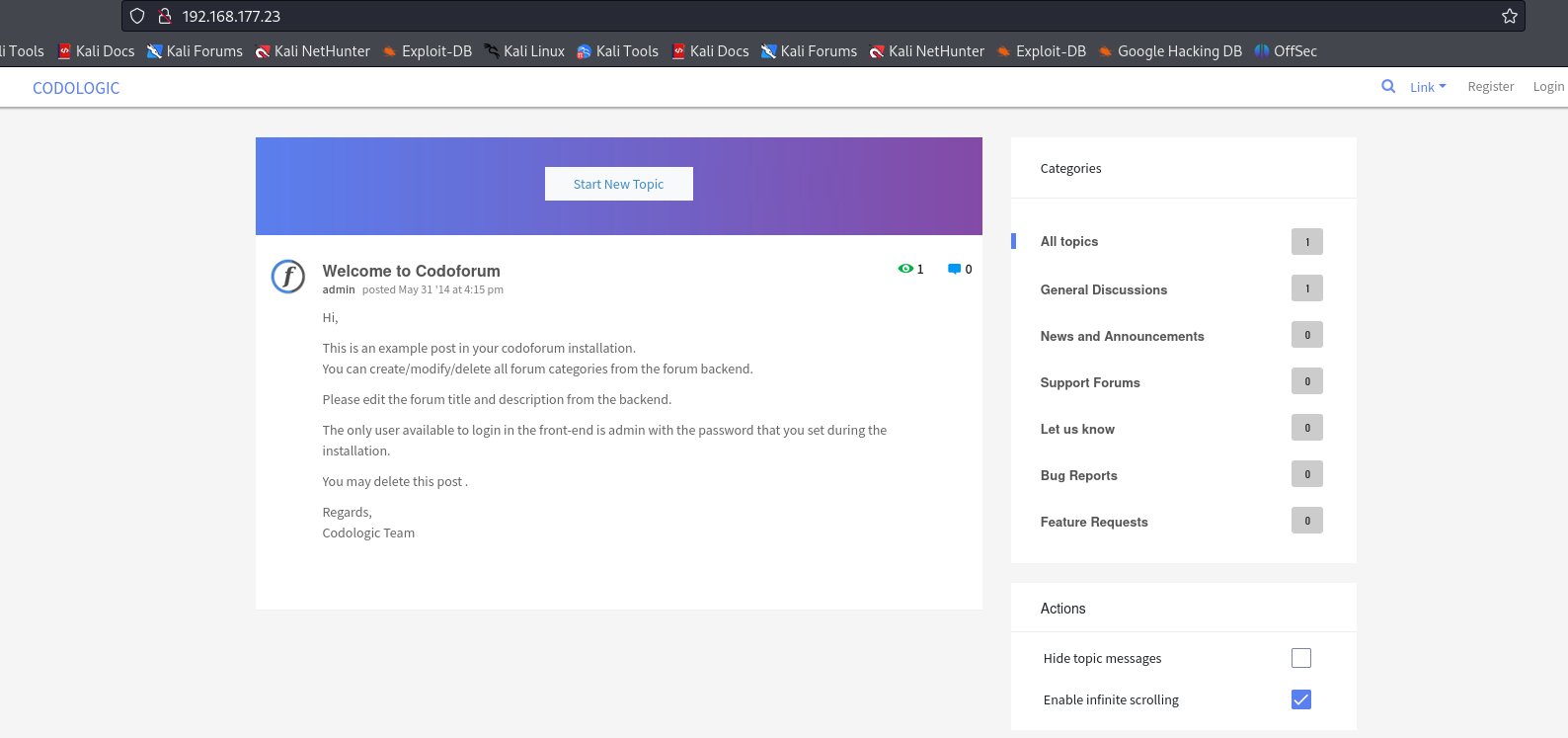Screen dimensions: 1568x738
Task: Open the second Kali Forums bookmark
Action: point(809,51)
